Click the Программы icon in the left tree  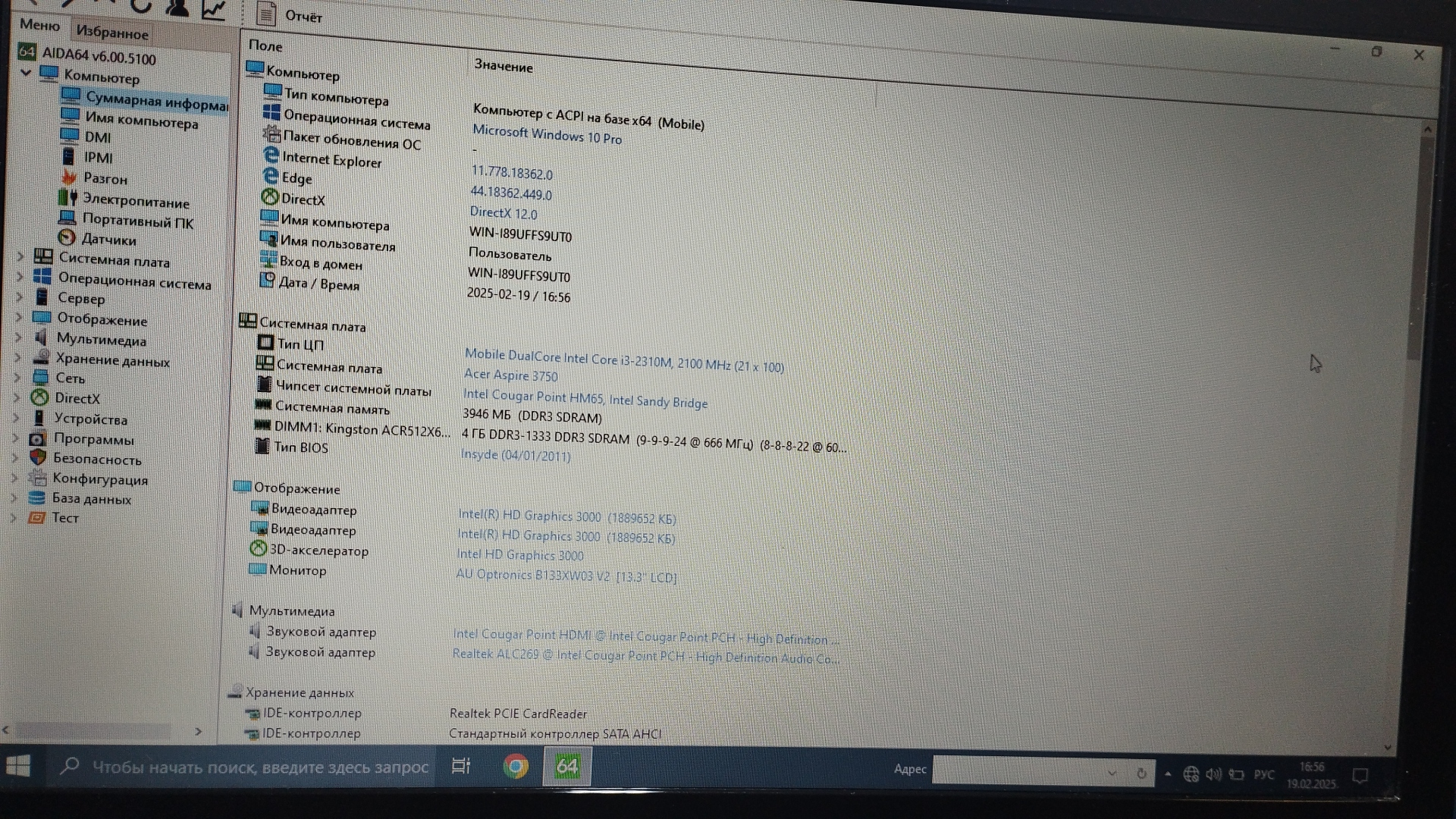pyautogui.click(x=38, y=438)
